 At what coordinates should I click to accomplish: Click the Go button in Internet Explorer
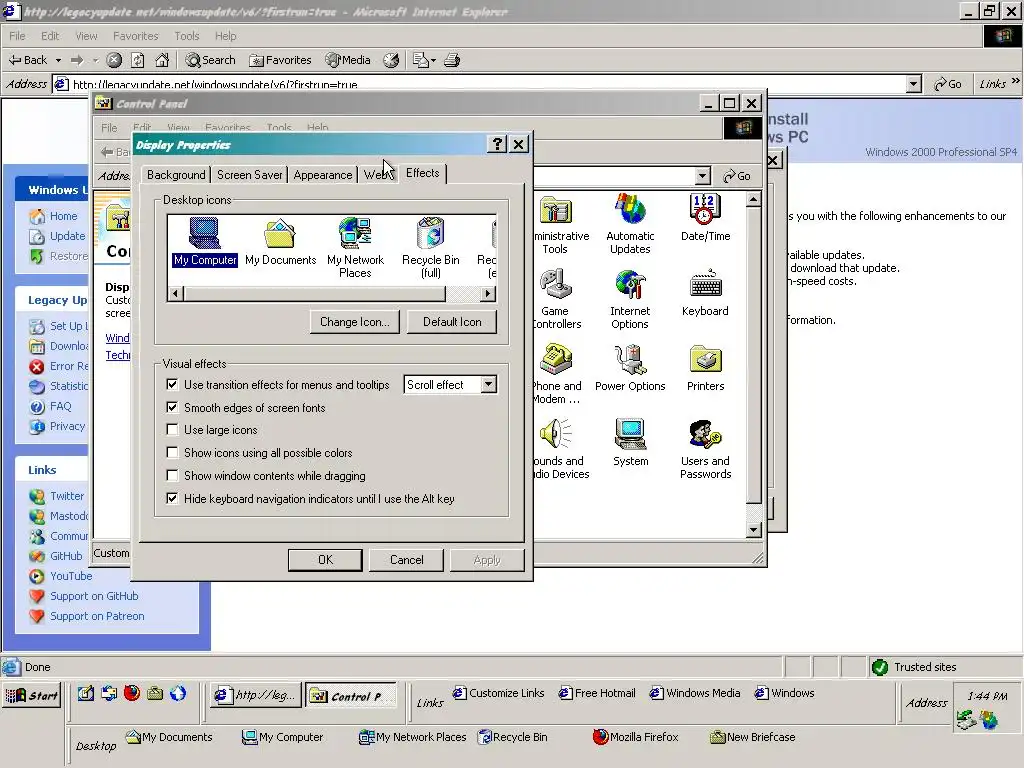pos(948,84)
